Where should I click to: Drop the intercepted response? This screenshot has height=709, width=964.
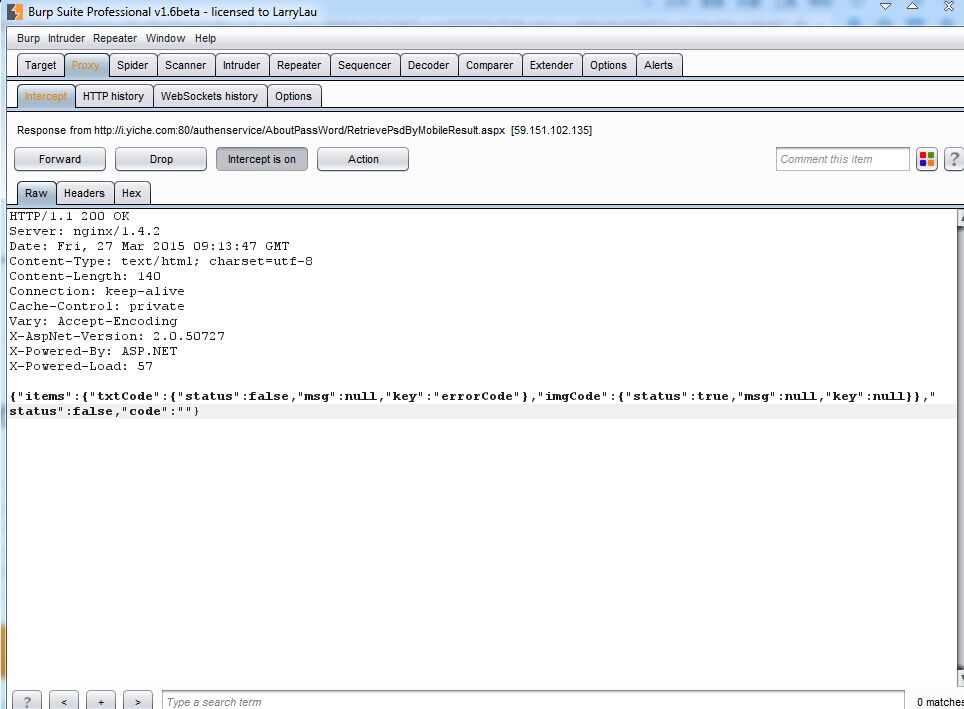tap(161, 159)
